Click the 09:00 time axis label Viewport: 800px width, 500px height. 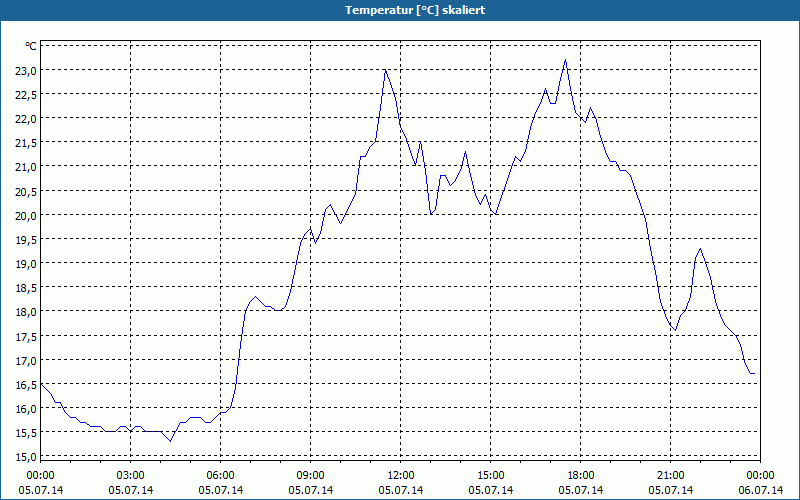click(311, 476)
